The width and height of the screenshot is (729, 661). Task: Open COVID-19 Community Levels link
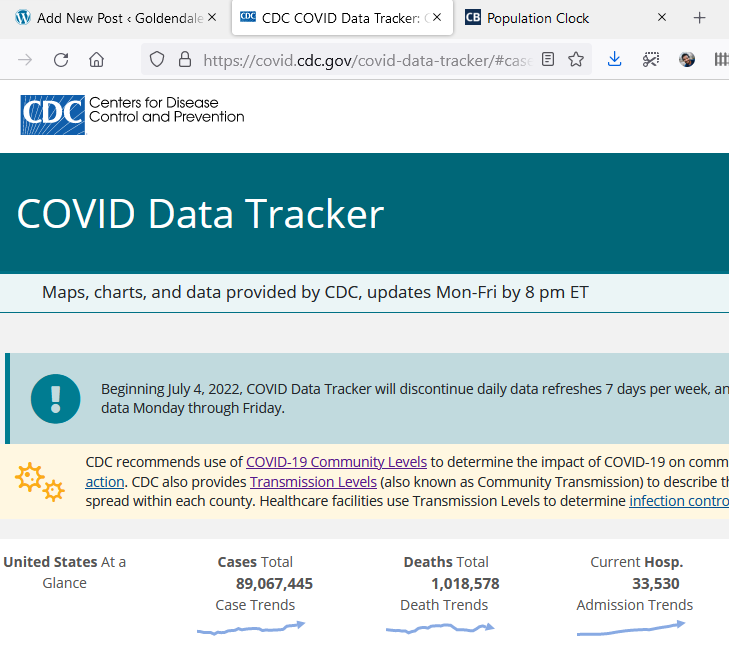click(x=336, y=462)
